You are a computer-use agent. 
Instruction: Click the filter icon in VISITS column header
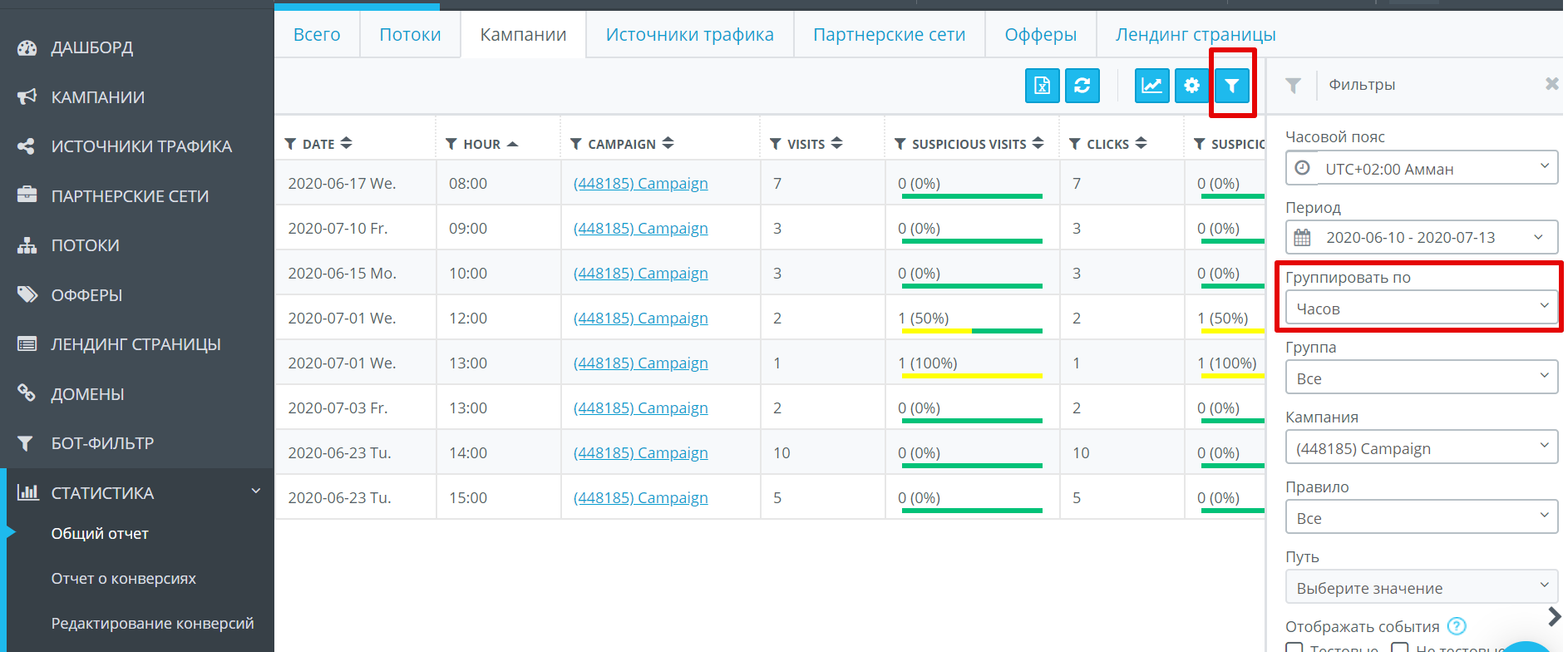point(776,145)
